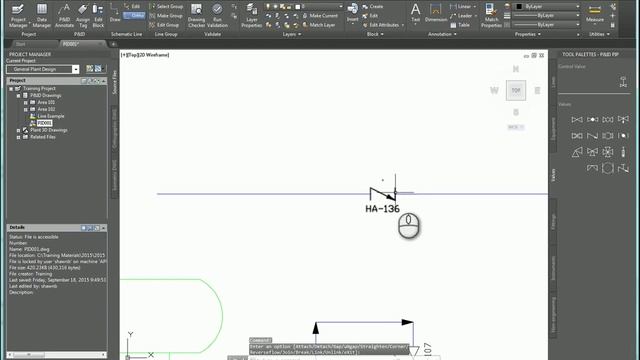Collapse the Training Project tree node
The image size is (640, 360).
11,89
